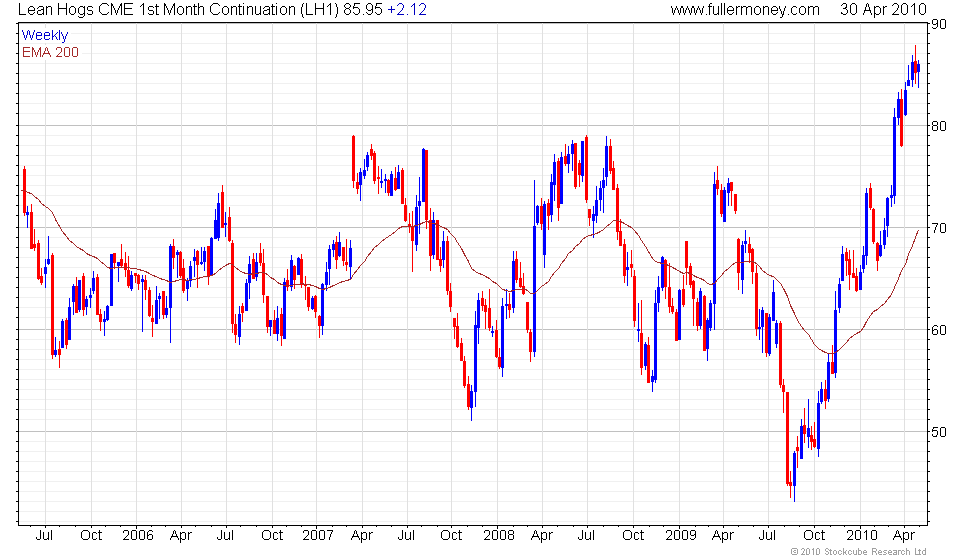Click the 'Oct' label just before 2008
This screenshot has width=980, height=560.
click(451, 536)
